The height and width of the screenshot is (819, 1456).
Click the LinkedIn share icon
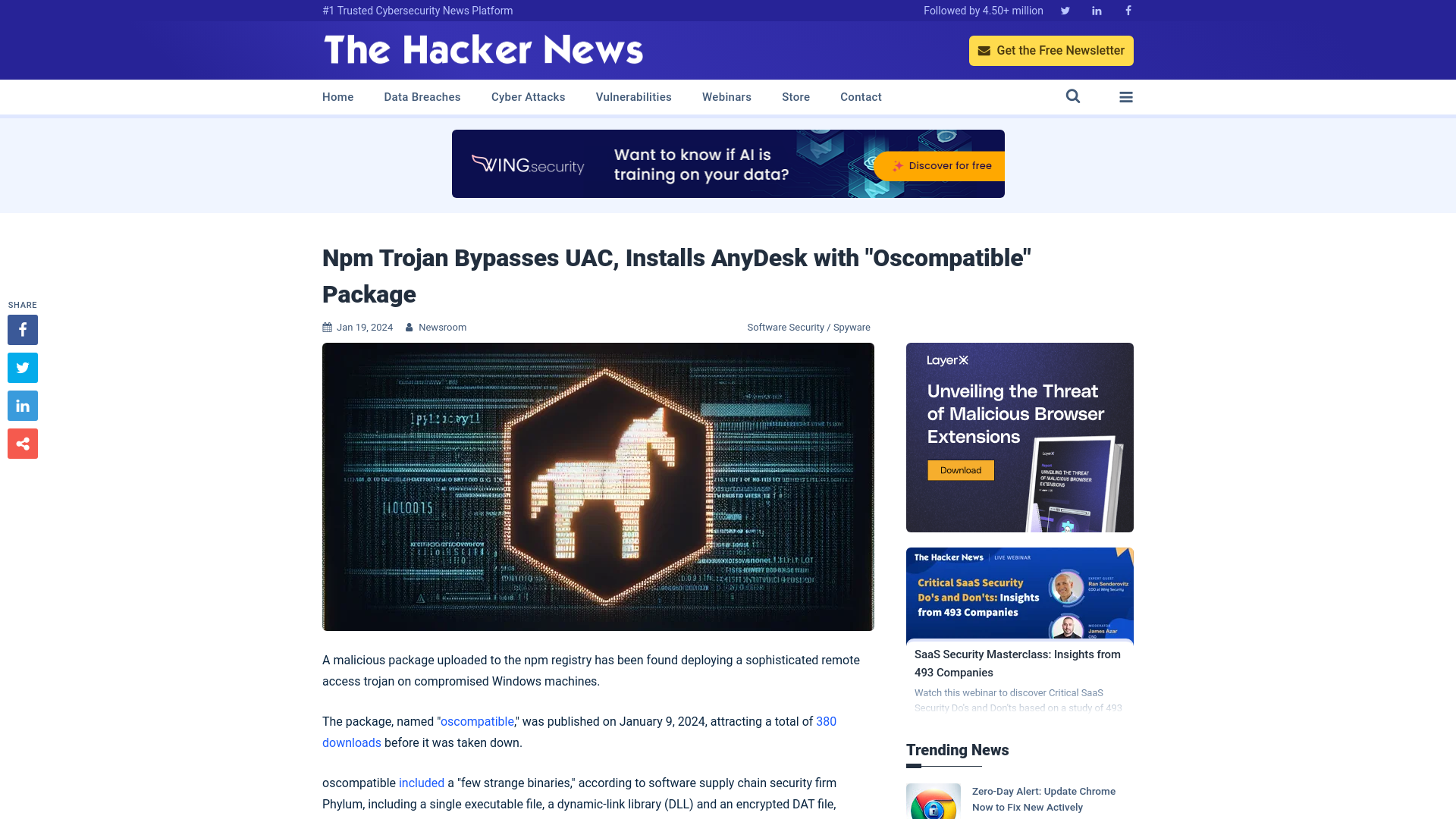click(x=22, y=405)
